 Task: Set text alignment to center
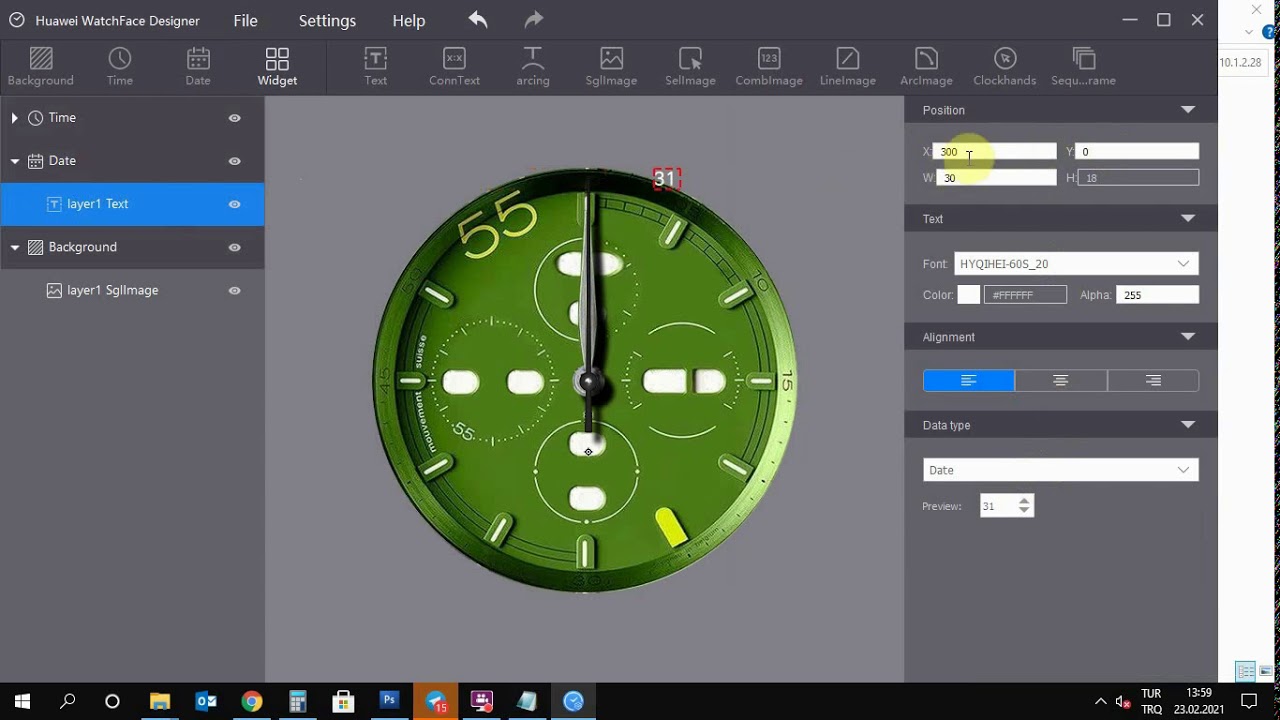point(1061,380)
